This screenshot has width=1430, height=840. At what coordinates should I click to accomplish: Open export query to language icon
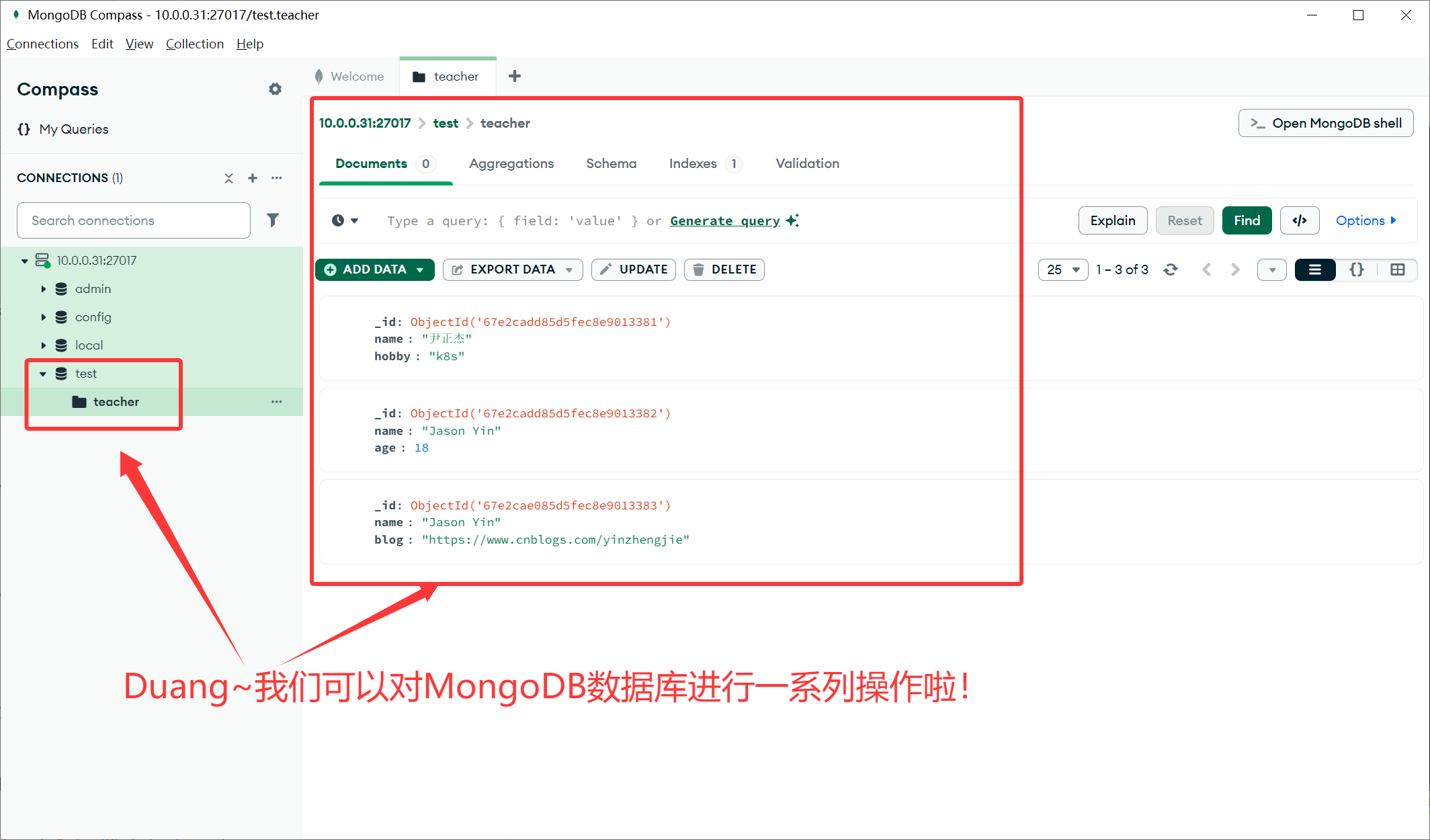coord(1300,220)
